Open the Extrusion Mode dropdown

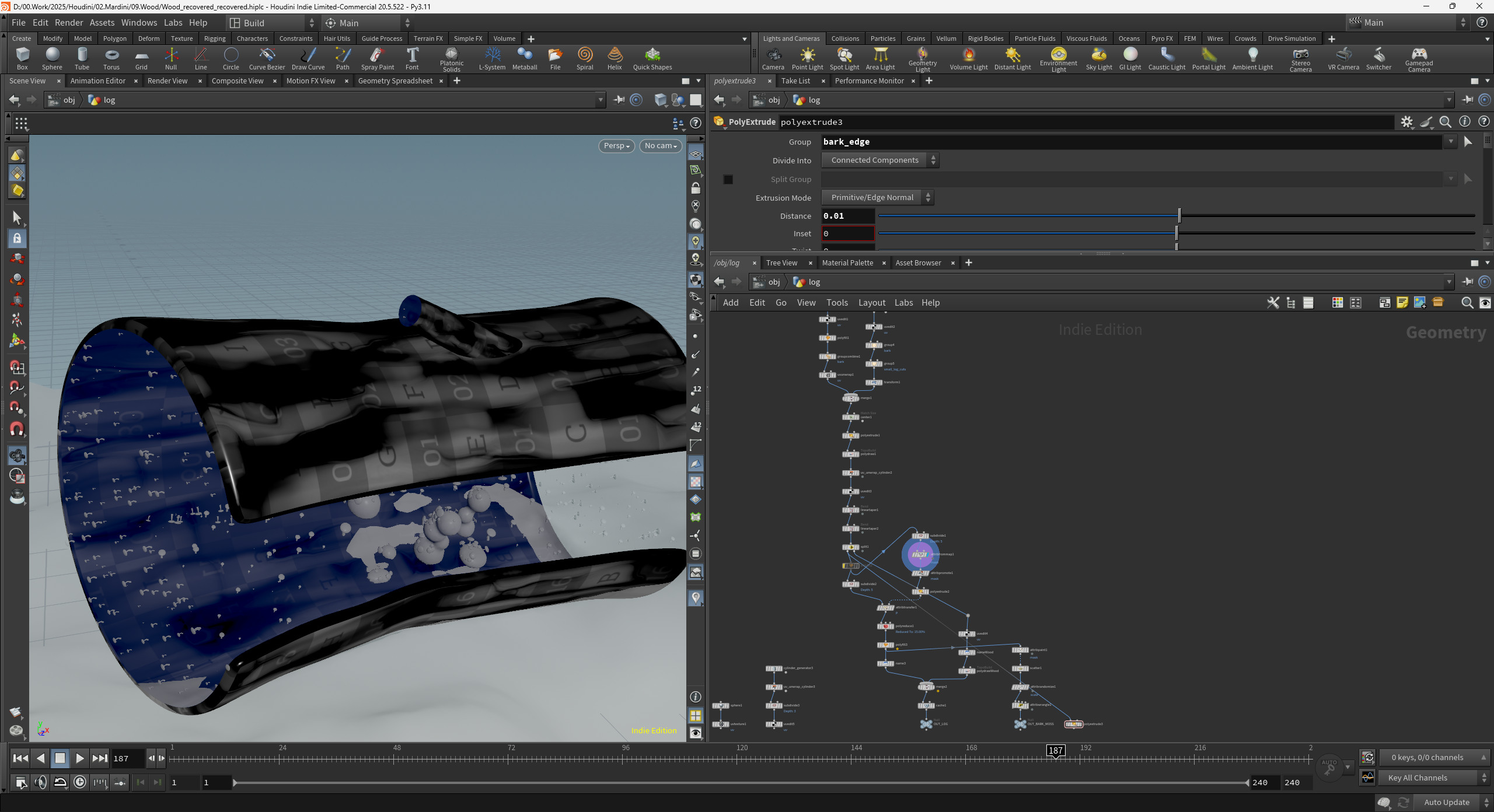[x=878, y=197]
